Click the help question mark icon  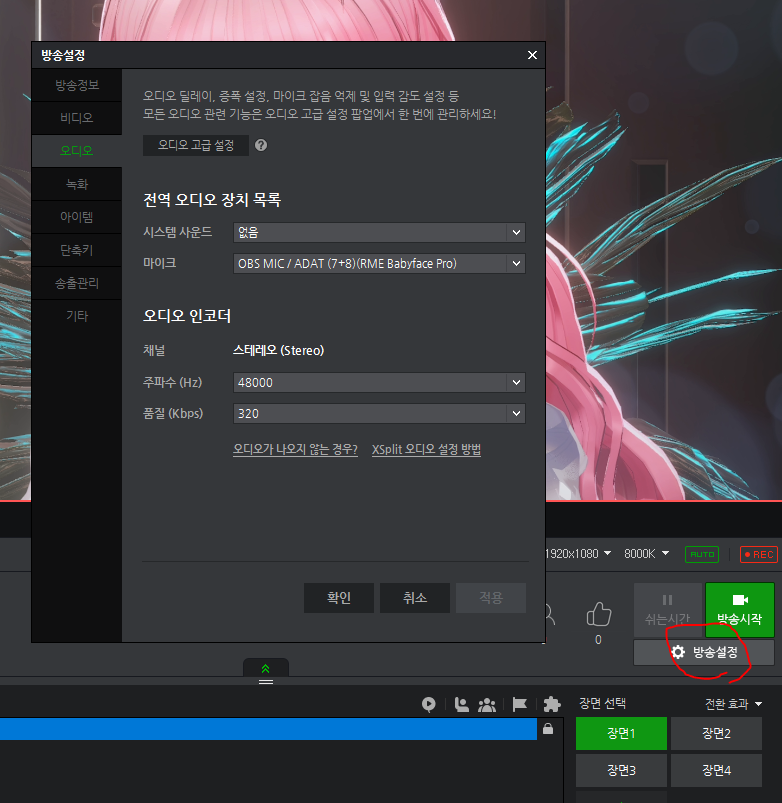[x=261, y=145]
